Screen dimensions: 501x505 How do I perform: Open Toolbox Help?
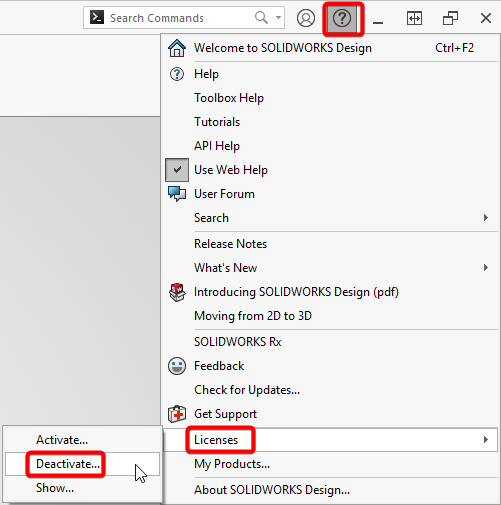click(229, 98)
